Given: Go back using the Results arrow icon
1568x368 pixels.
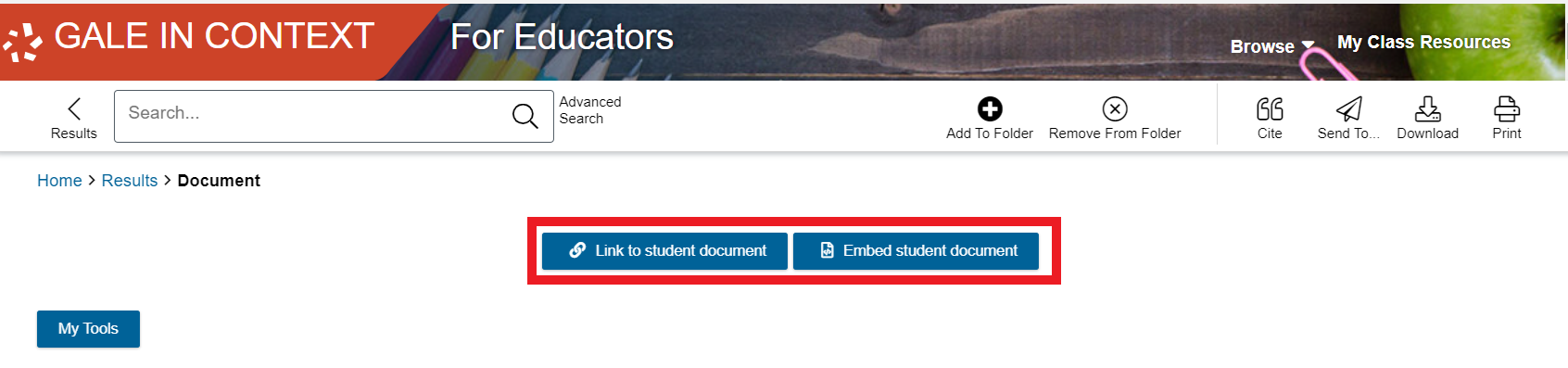Looking at the screenshot, I should point(74,108).
